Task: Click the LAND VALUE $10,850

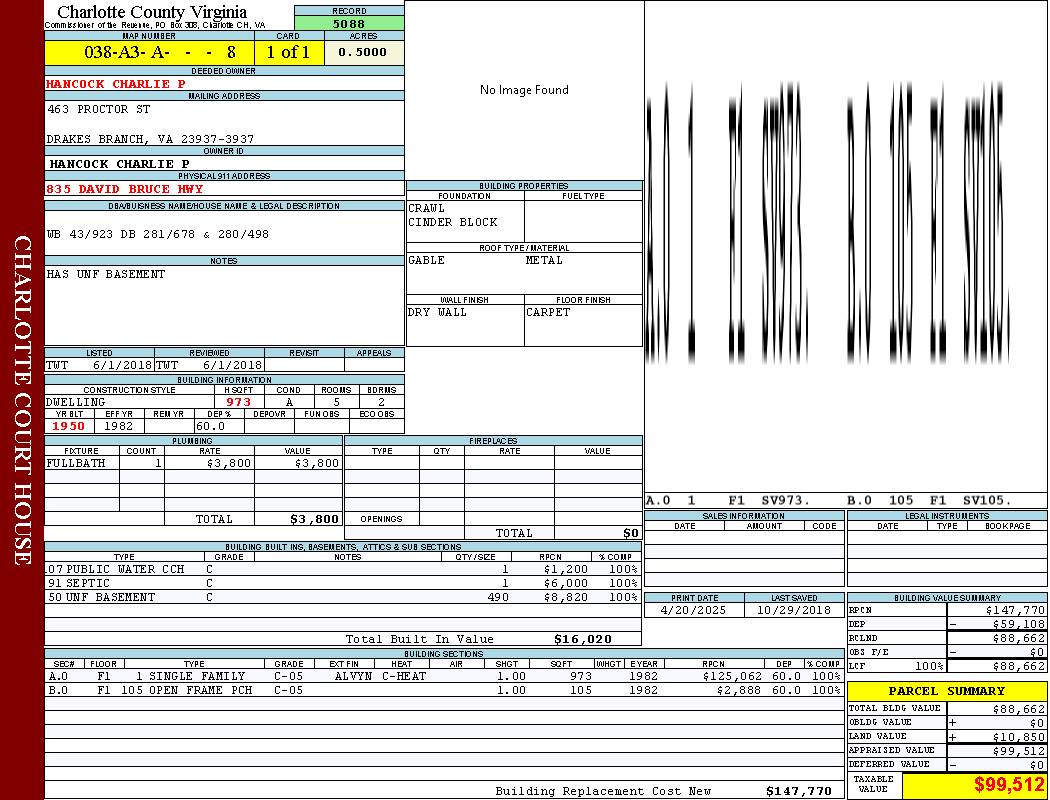Action: click(x=1018, y=737)
